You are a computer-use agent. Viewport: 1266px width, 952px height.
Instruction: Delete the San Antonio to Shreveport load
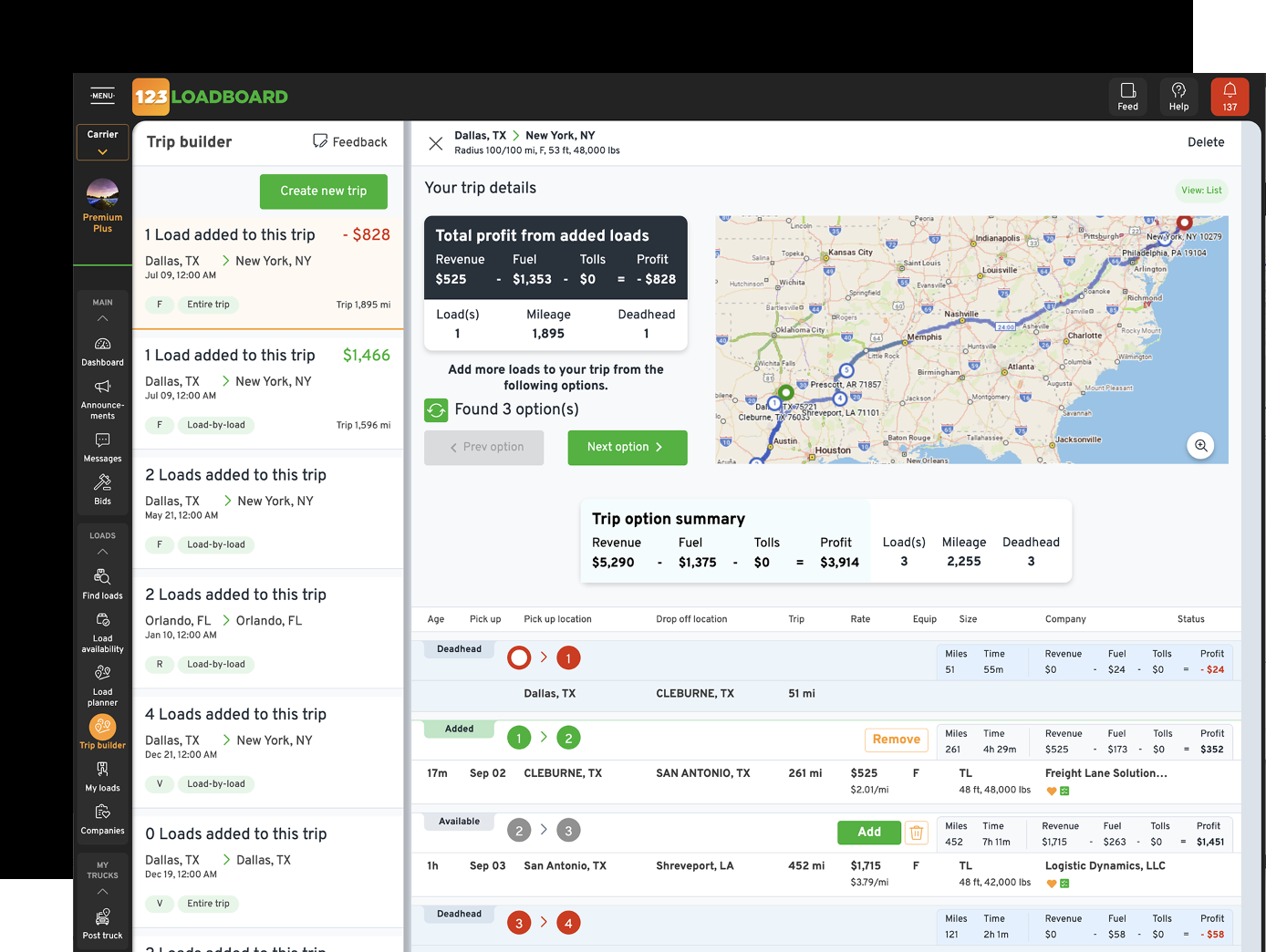coord(917,833)
